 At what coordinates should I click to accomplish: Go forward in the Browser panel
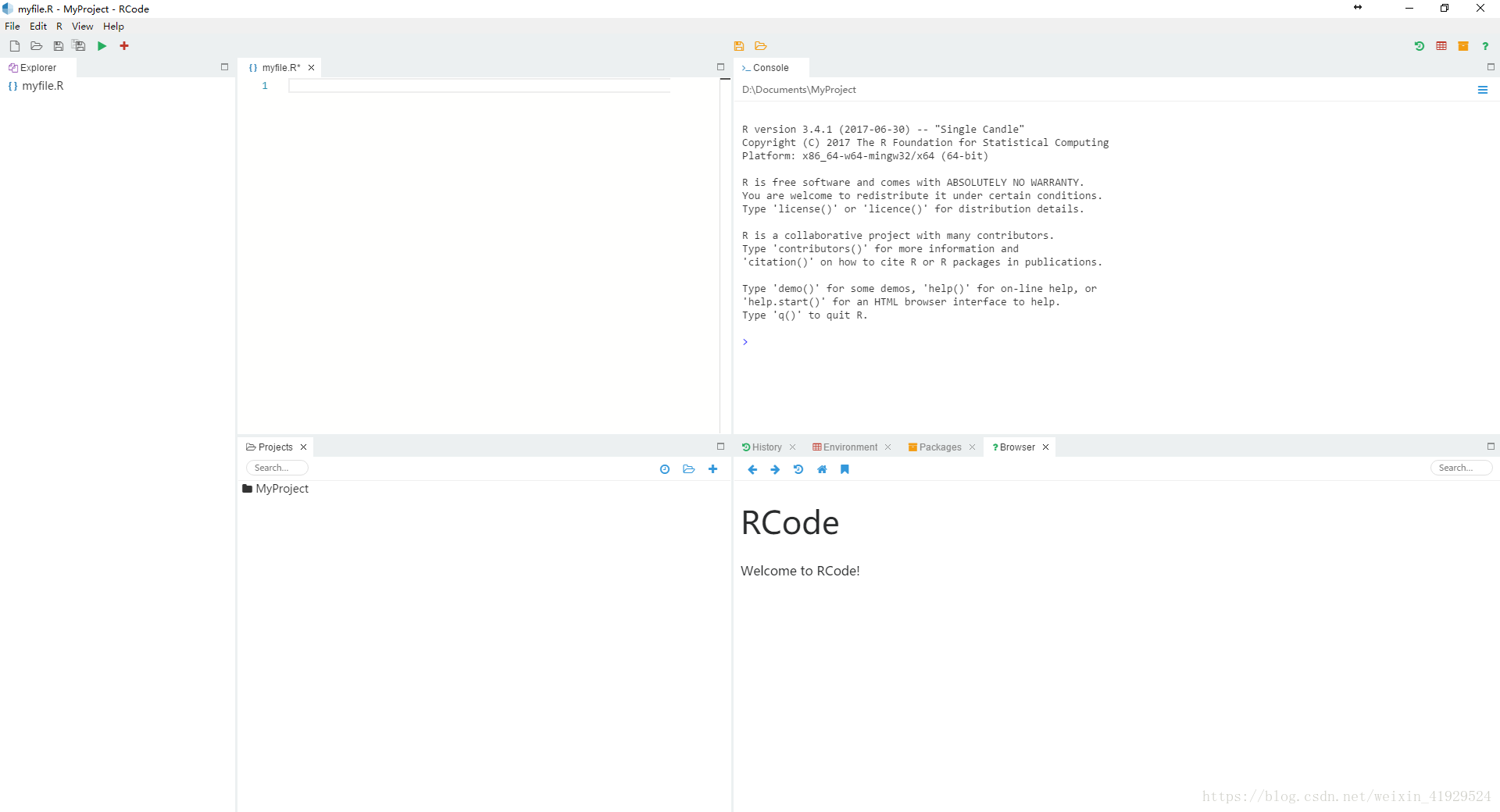[x=775, y=469]
